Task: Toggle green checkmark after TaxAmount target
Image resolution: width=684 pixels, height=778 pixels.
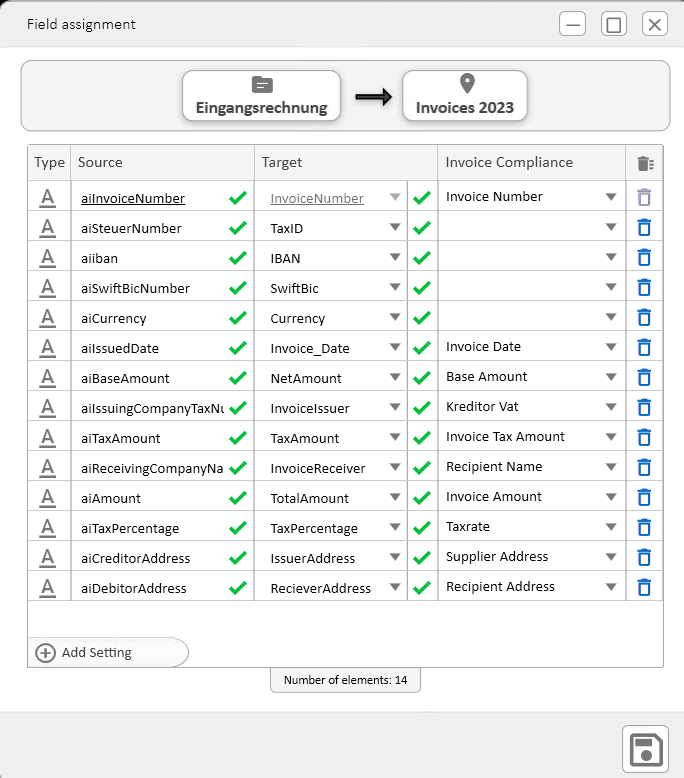Action: (422, 438)
